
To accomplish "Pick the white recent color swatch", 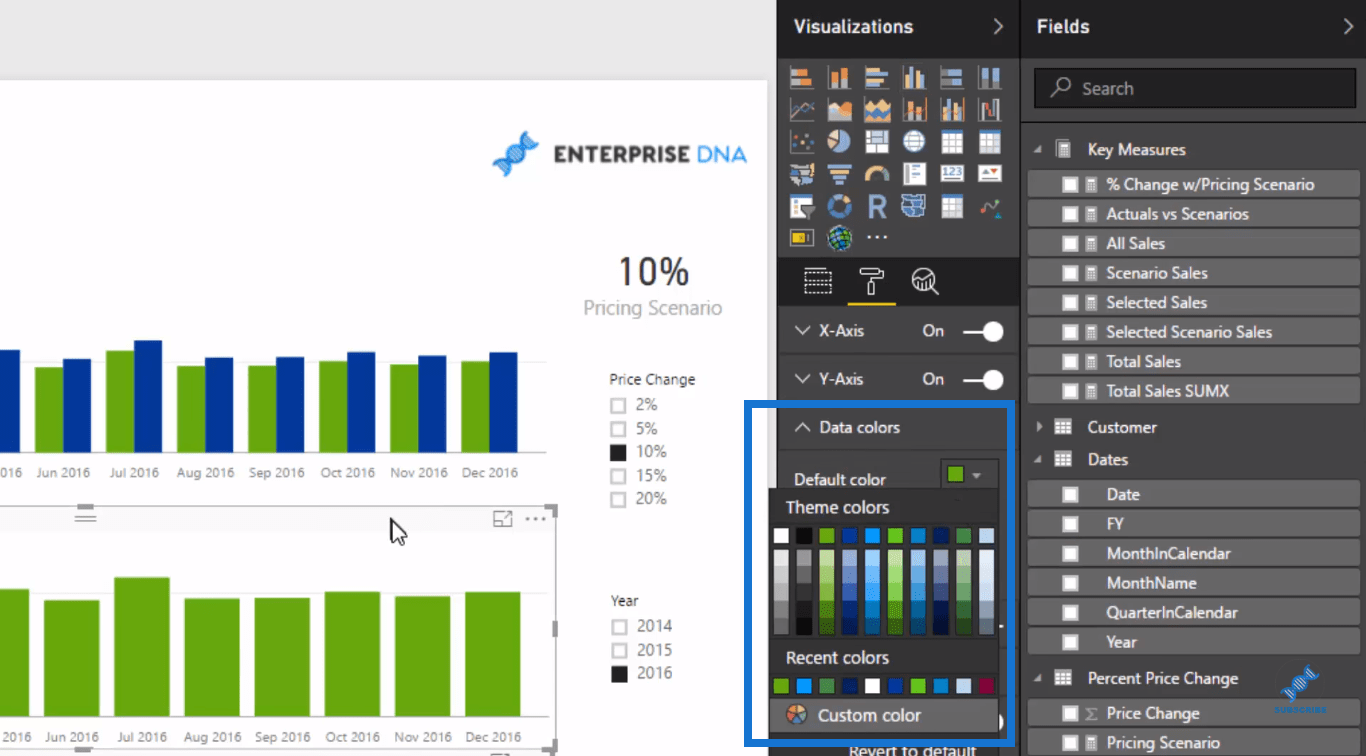I will (x=873, y=686).
